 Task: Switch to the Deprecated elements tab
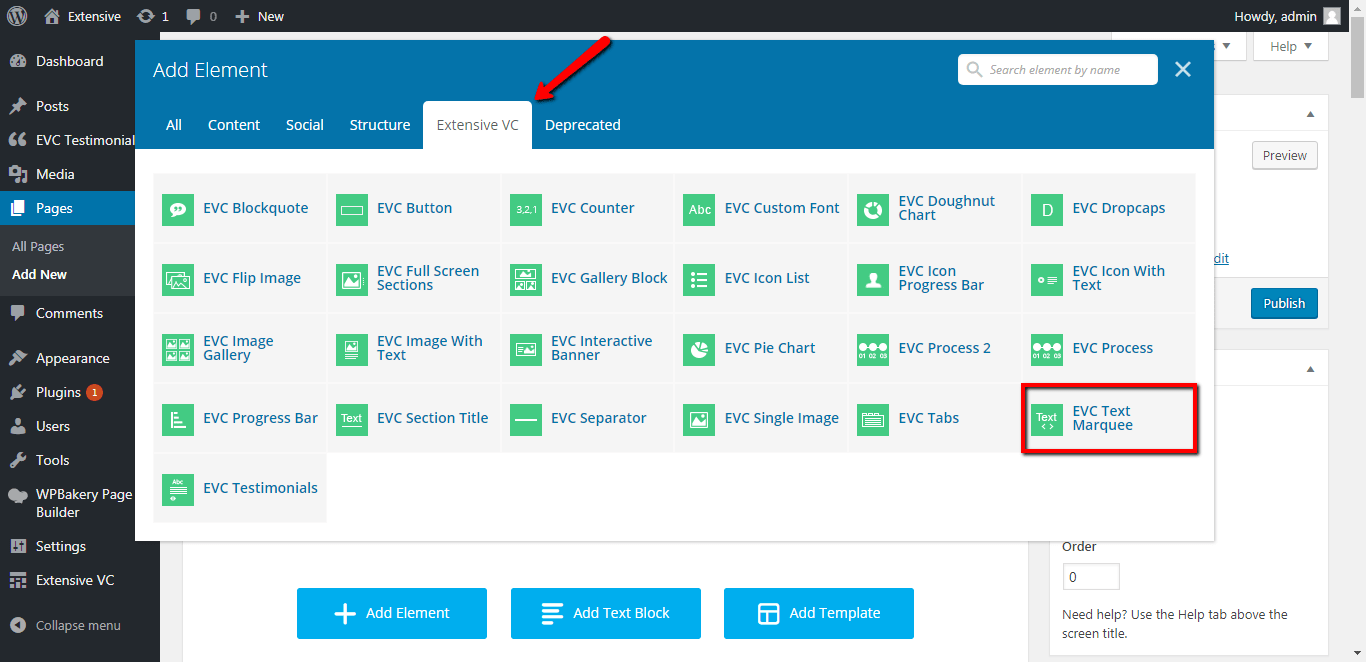click(x=582, y=124)
